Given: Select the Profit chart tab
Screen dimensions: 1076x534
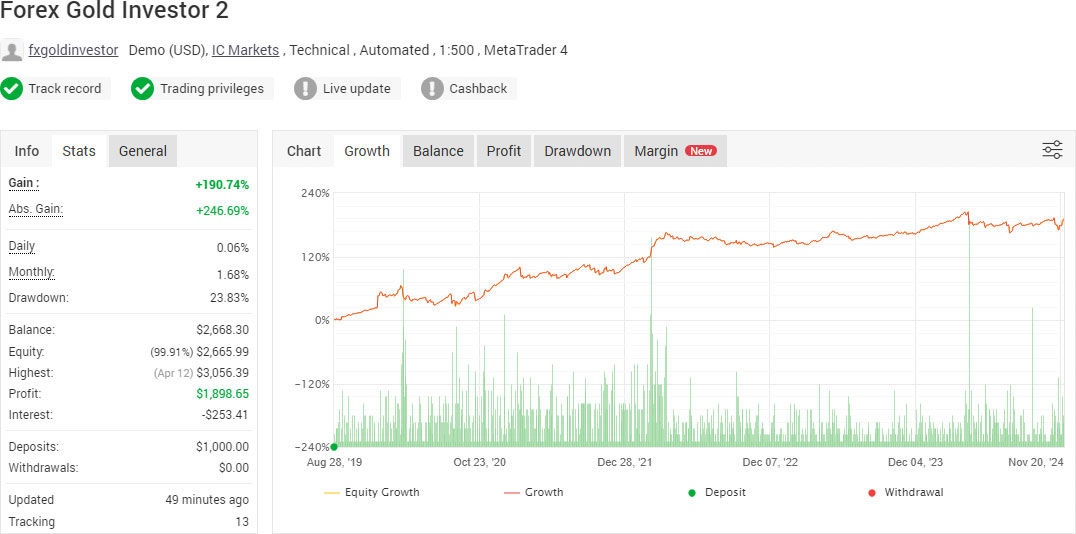Looking at the screenshot, I should click(x=504, y=151).
